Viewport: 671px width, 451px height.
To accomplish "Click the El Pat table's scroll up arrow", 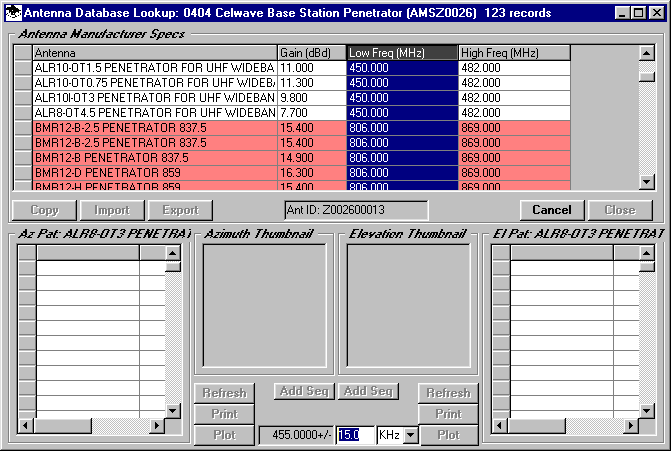I will [646, 253].
